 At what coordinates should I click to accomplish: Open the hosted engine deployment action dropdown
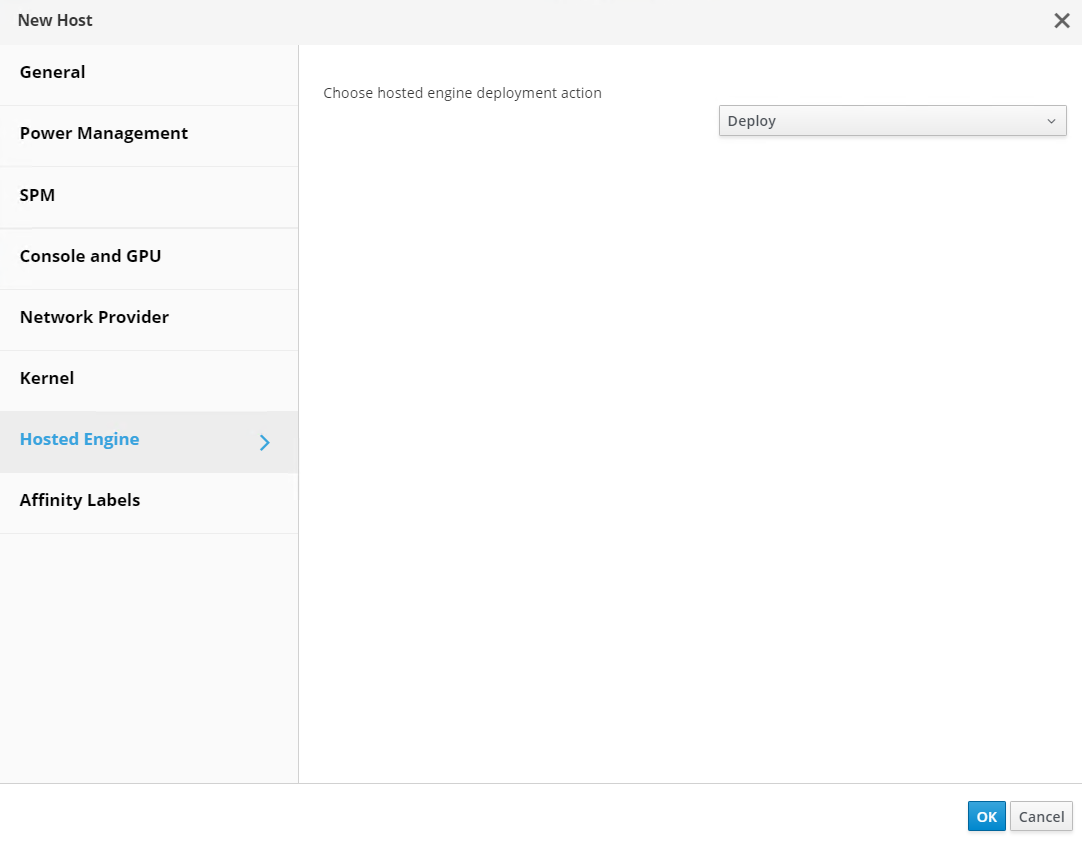(892, 121)
